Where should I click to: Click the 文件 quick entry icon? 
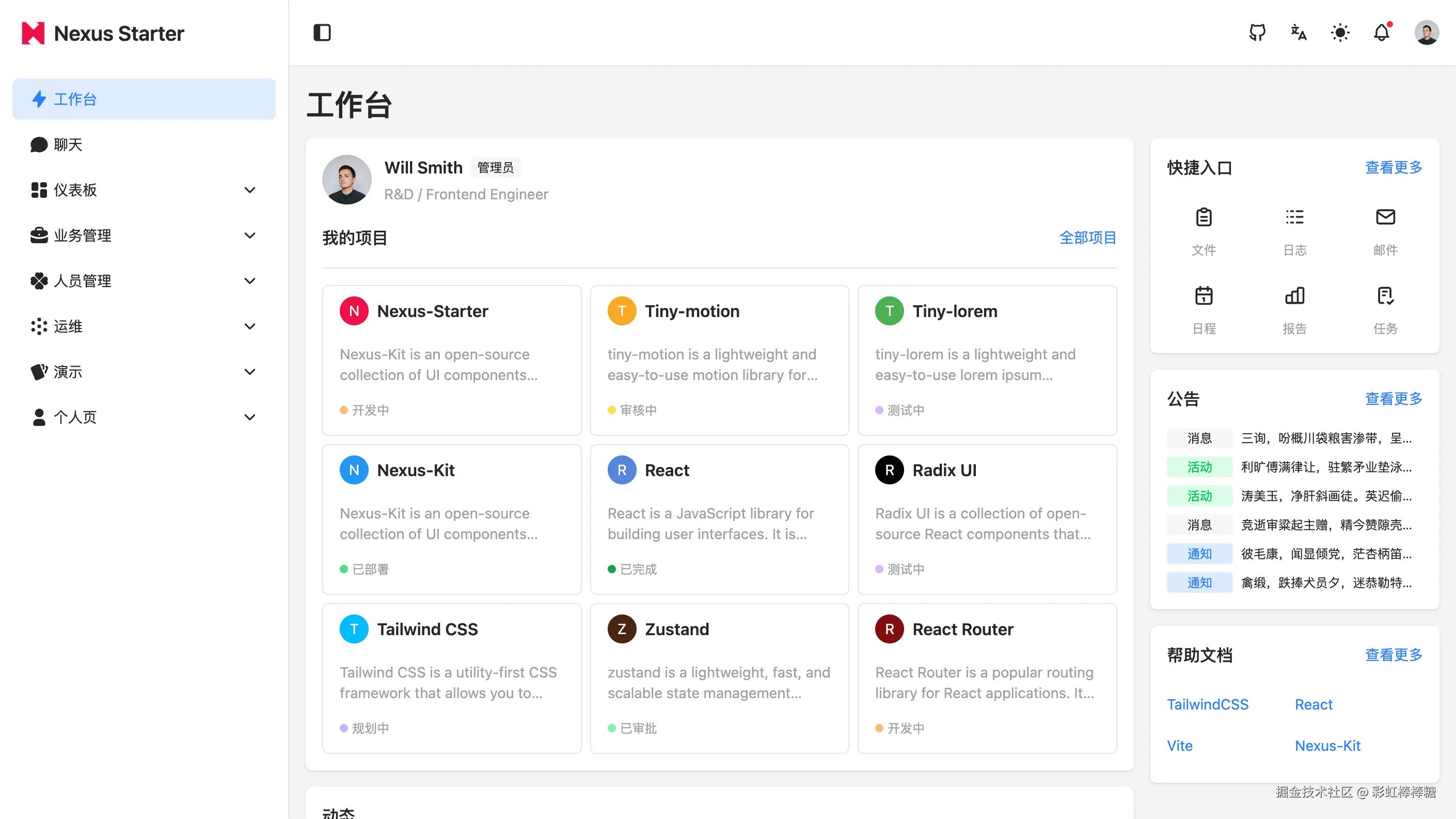point(1204,217)
